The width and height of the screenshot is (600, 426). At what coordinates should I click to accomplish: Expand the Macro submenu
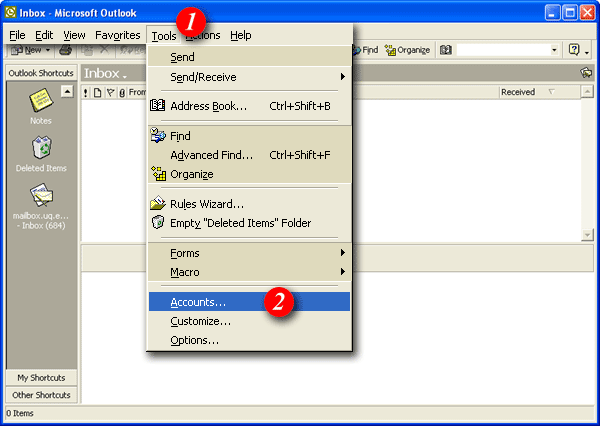(185, 272)
